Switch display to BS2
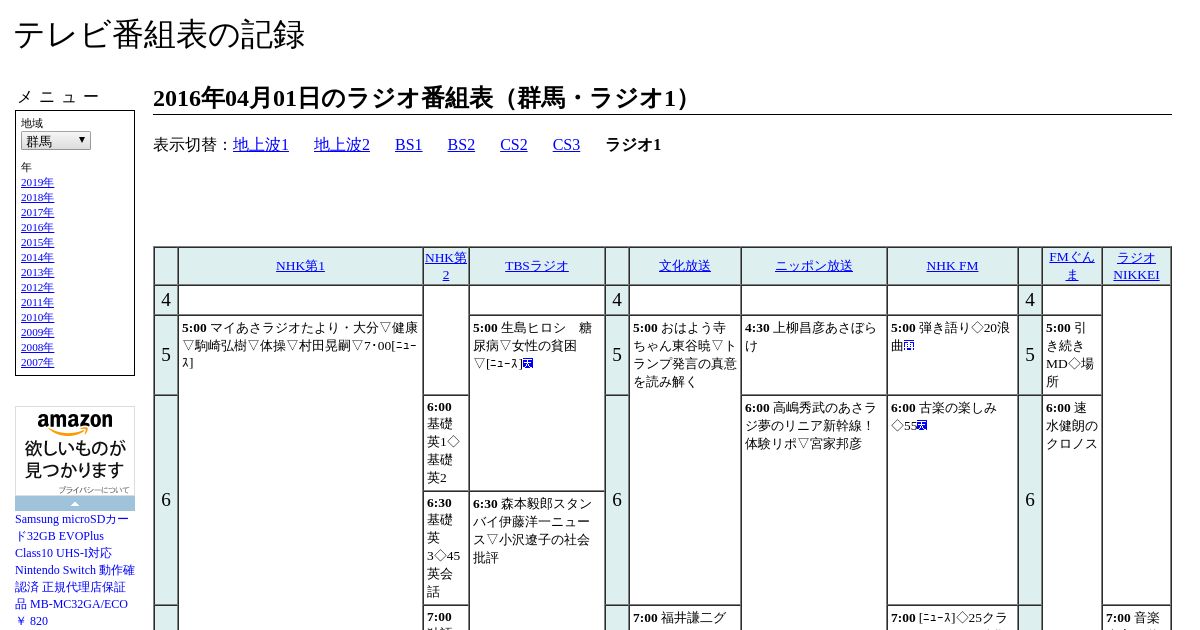 point(461,145)
